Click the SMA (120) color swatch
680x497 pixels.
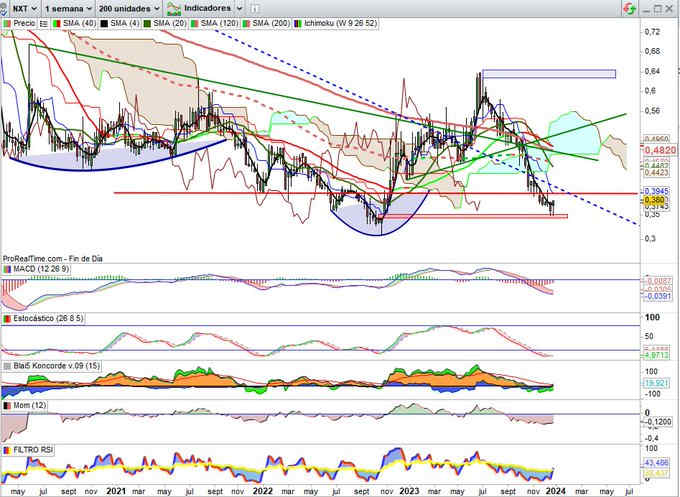tap(194, 23)
